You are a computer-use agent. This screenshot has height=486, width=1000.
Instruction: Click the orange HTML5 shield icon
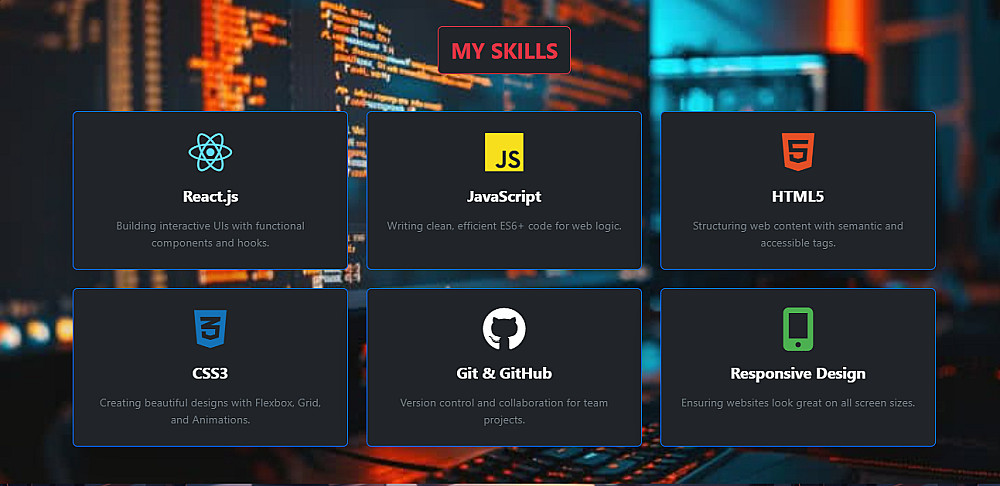point(798,152)
